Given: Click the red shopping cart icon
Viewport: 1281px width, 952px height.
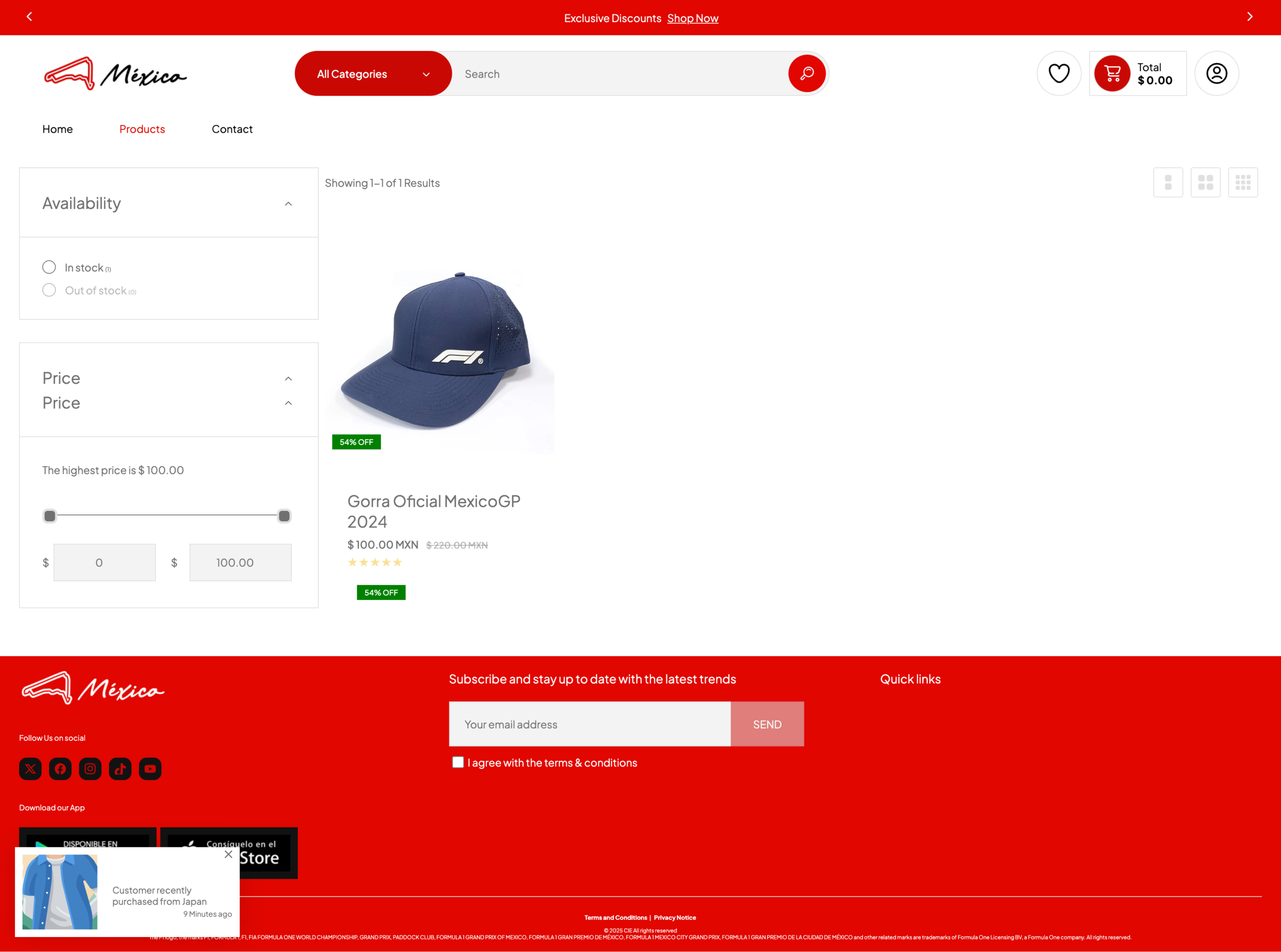Looking at the screenshot, I should coord(1111,74).
